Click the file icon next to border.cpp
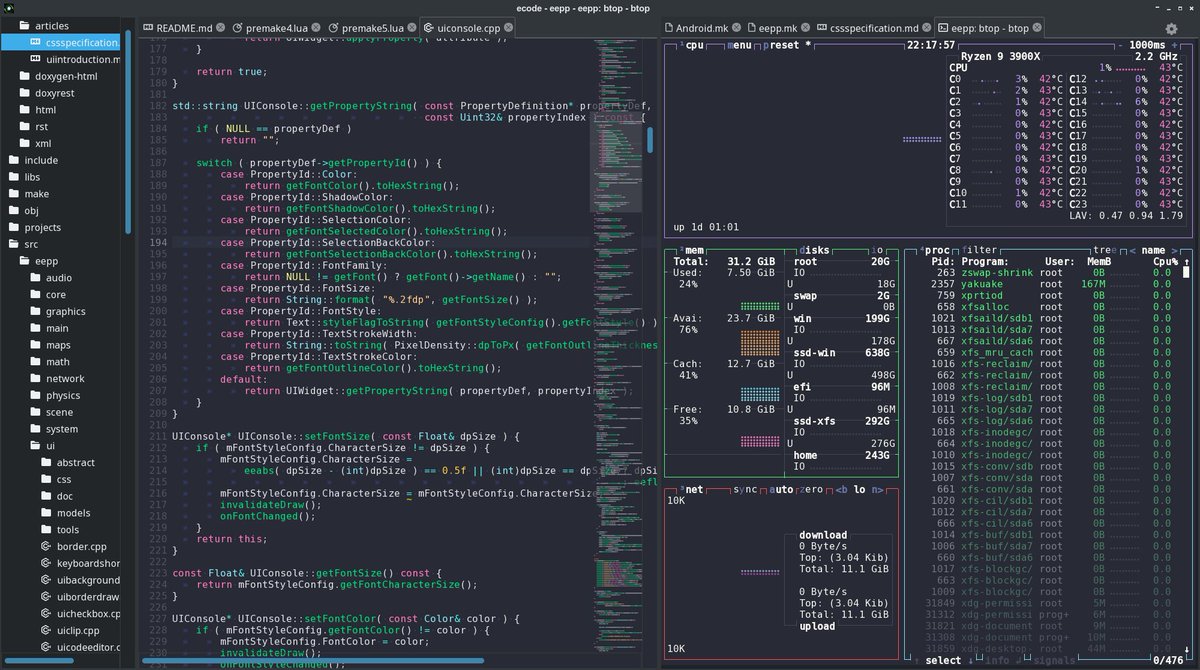1200x670 pixels. coord(47,546)
